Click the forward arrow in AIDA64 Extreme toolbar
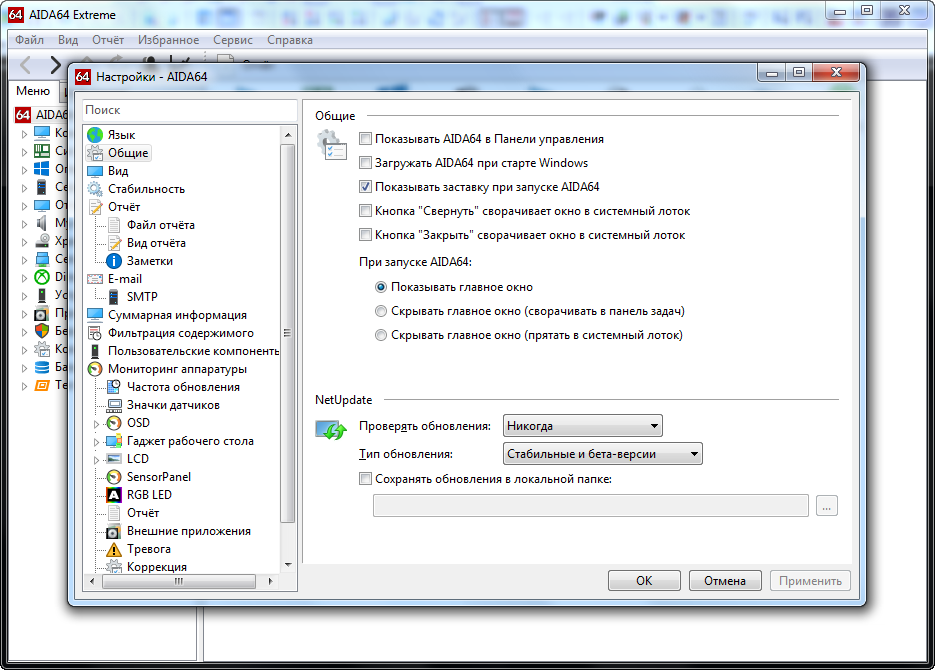Viewport: 935px width, 670px height. tap(55, 64)
